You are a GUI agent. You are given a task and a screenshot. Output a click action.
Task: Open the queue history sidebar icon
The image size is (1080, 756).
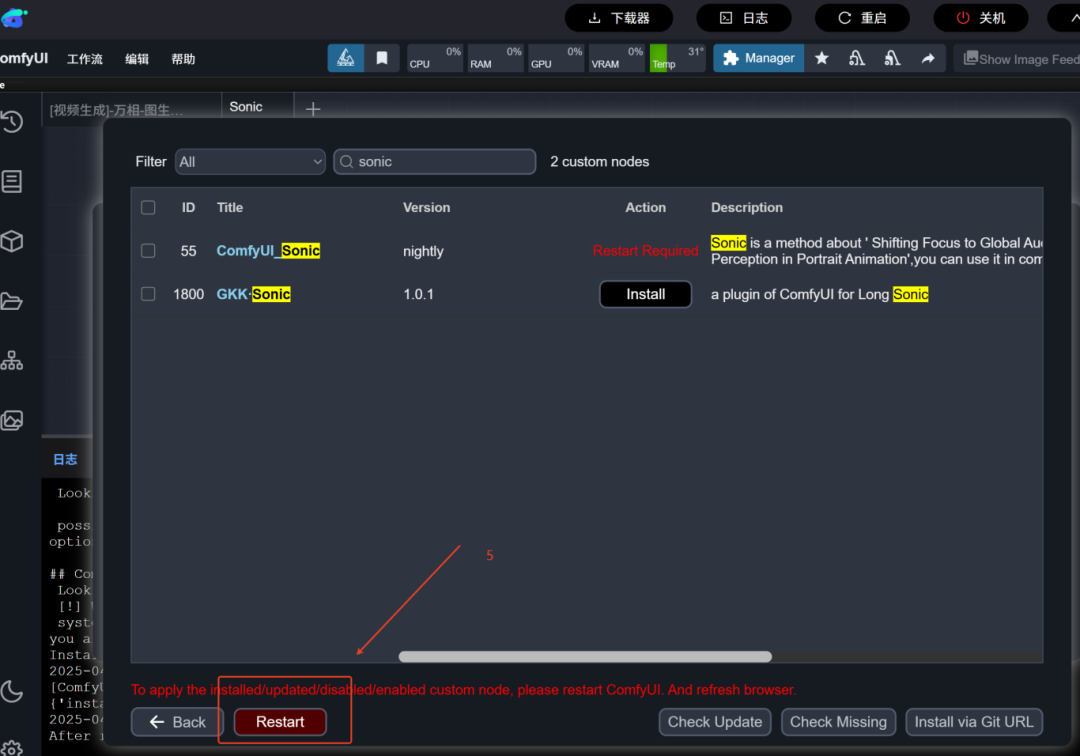point(12,122)
